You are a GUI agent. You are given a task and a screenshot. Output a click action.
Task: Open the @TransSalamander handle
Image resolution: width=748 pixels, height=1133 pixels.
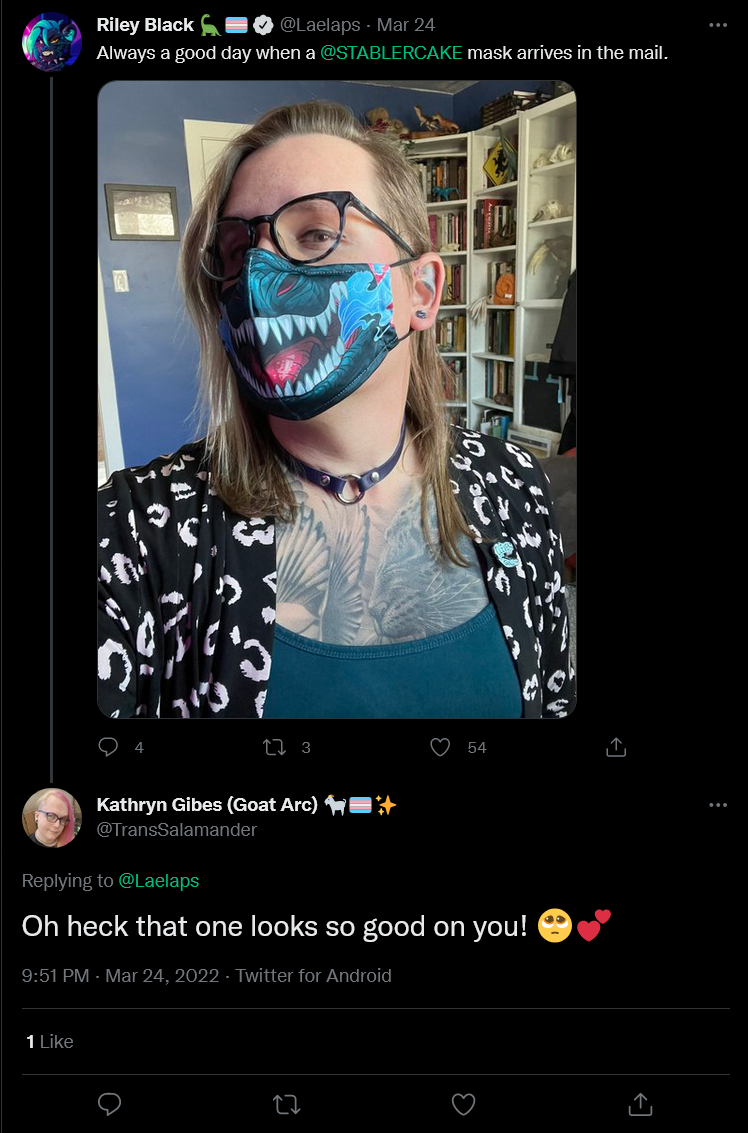point(177,830)
